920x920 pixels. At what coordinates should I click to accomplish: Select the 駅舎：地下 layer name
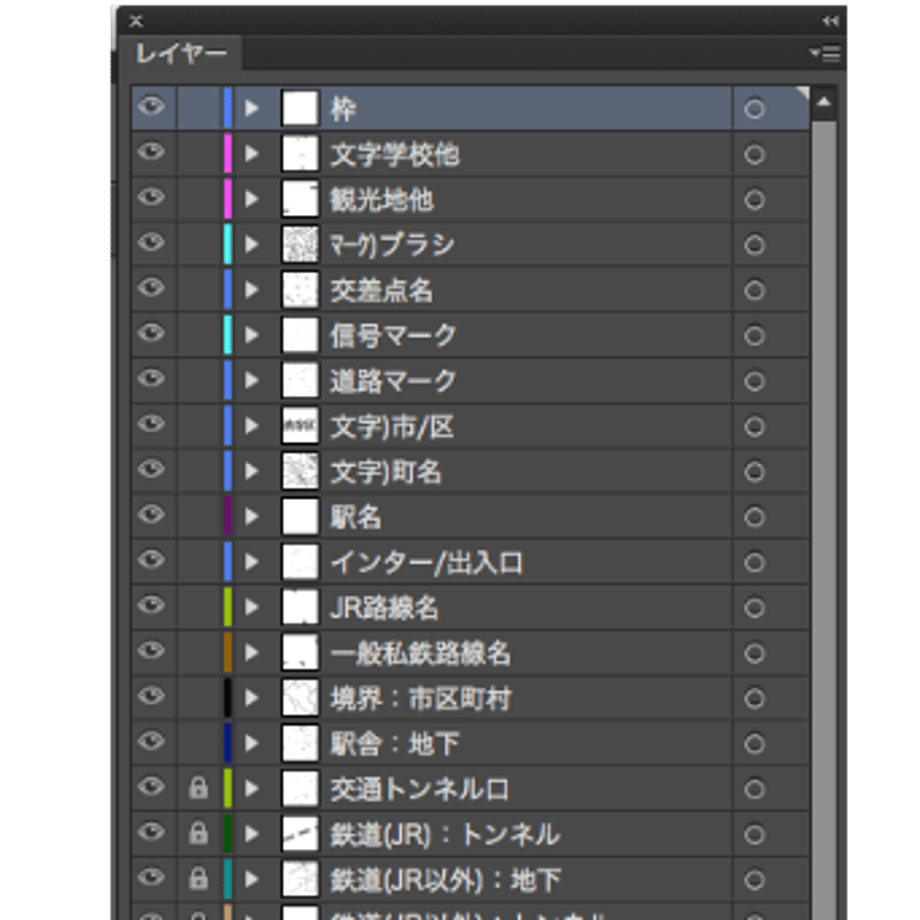(x=395, y=744)
